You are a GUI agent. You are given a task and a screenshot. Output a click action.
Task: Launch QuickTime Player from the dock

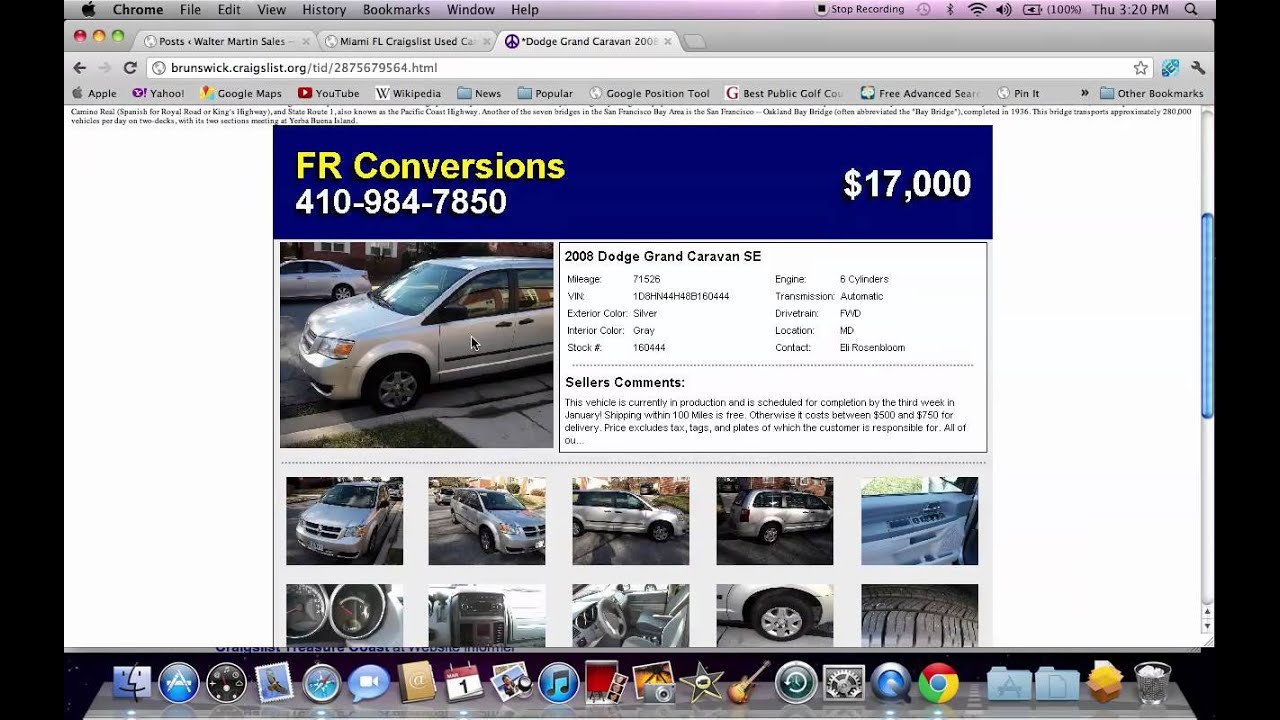890,684
